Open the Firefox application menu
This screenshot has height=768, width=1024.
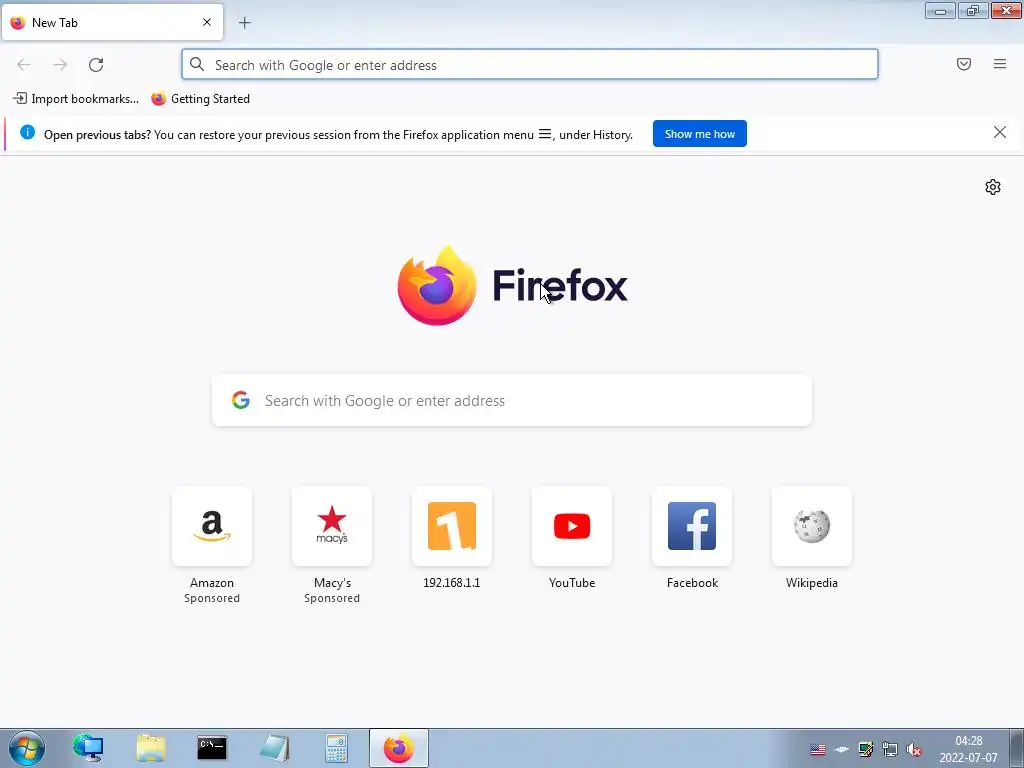tap(1000, 64)
